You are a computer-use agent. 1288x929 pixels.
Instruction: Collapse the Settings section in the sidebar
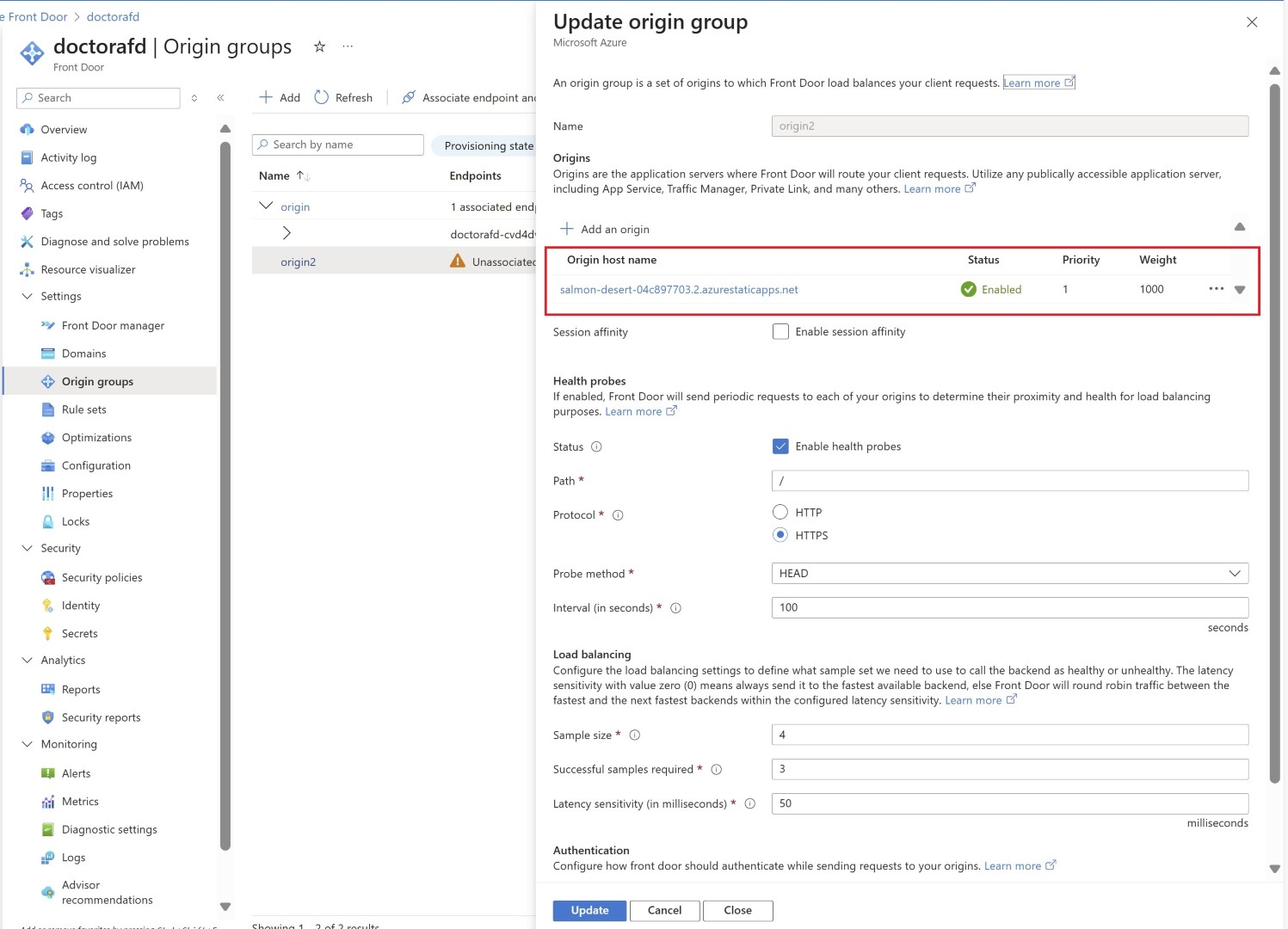pos(28,296)
